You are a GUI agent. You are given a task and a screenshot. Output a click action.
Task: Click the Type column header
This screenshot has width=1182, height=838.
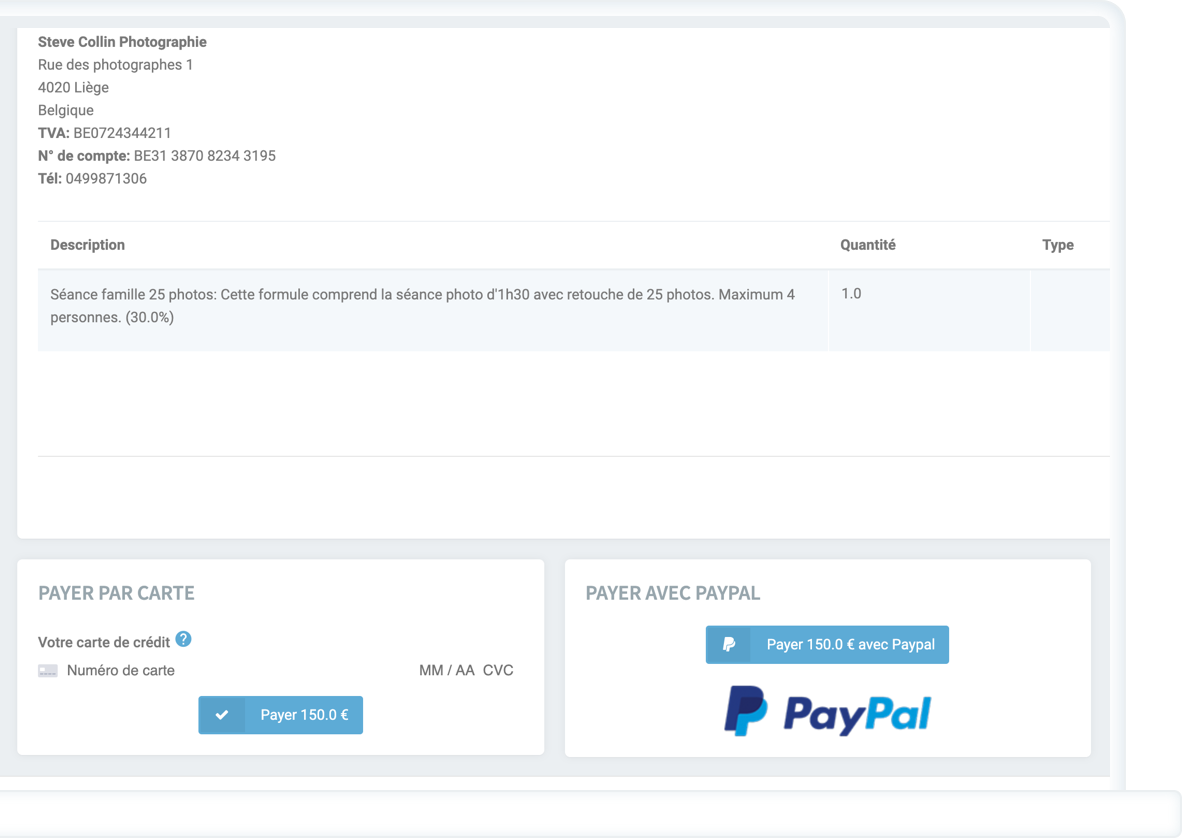(1057, 245)
